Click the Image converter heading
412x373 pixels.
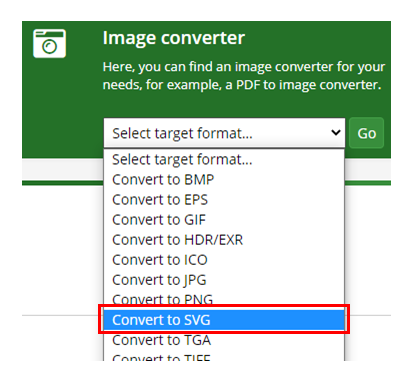(174, 38)
